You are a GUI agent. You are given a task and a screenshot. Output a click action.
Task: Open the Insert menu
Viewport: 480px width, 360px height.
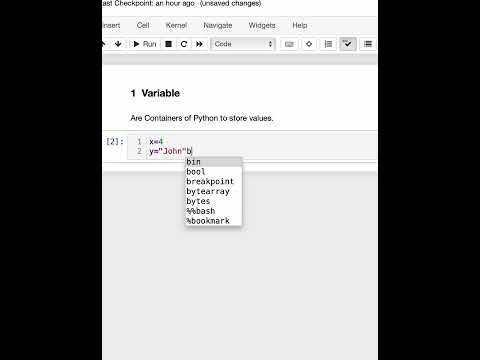111,25
